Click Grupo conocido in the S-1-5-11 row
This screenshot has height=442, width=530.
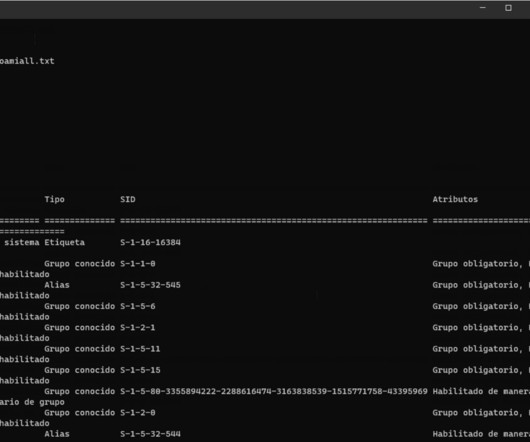click(x=80, y=349)
